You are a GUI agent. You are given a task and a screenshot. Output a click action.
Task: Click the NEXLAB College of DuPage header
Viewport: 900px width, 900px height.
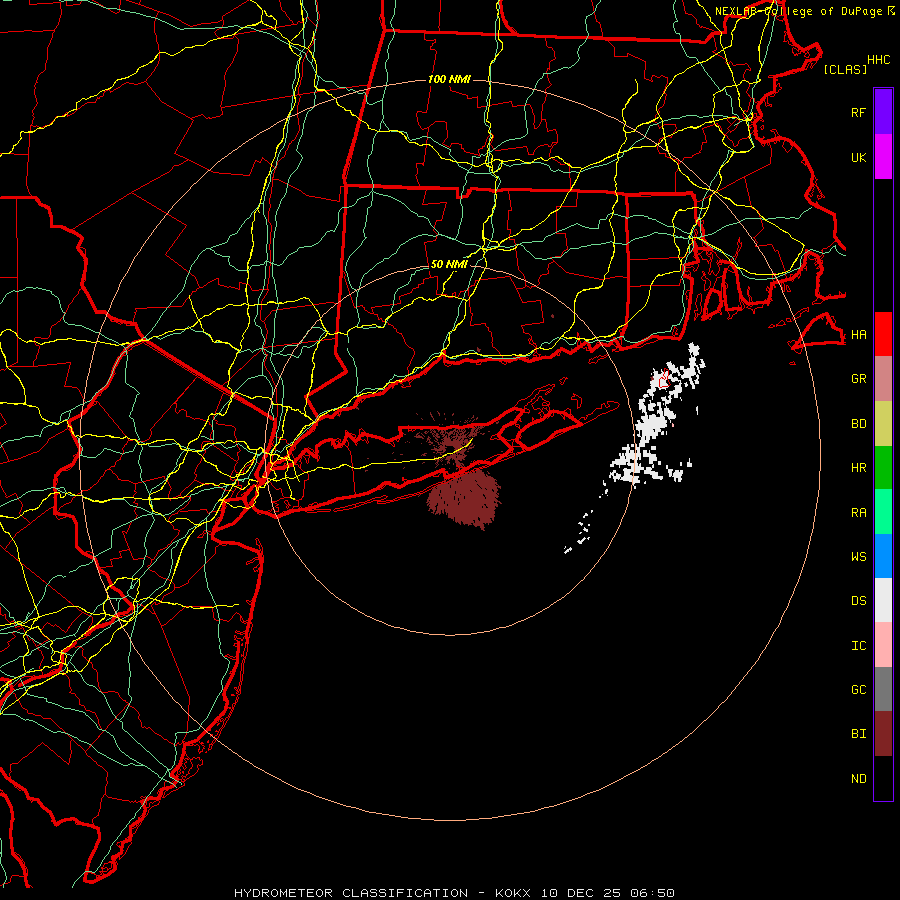coord(804,11)
